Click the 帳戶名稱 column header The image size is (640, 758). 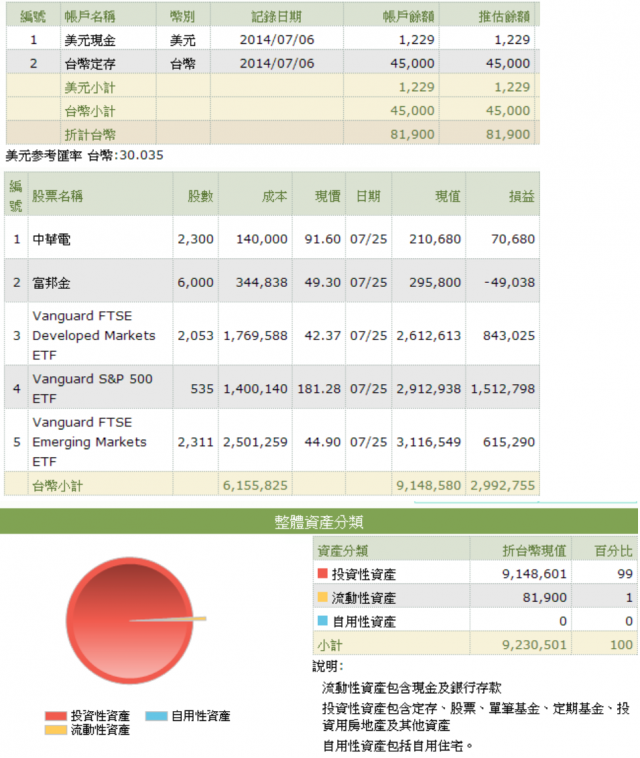(x=90, y=16)
